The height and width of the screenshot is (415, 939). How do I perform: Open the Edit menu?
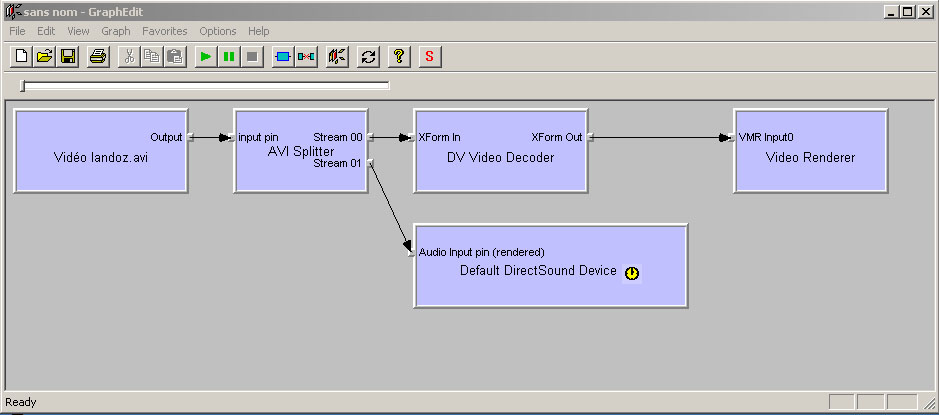46,31
